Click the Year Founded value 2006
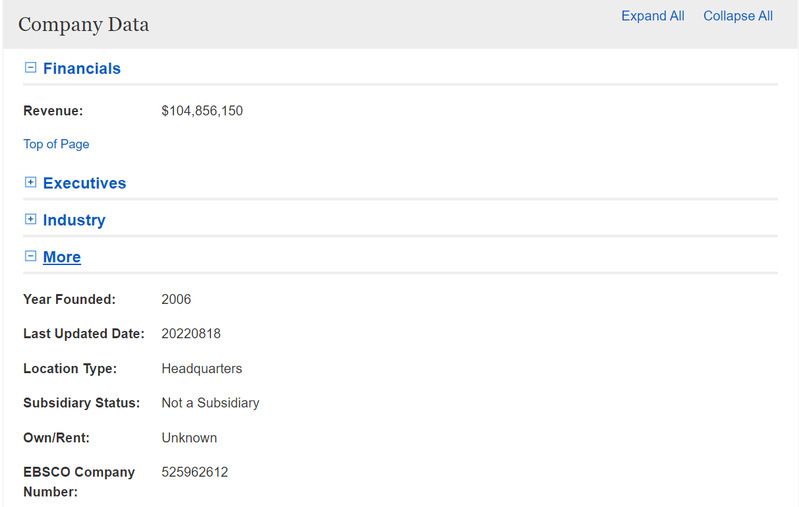Image resolution: width=799 pixels, height=507 pixels. (x=176, y=299)
